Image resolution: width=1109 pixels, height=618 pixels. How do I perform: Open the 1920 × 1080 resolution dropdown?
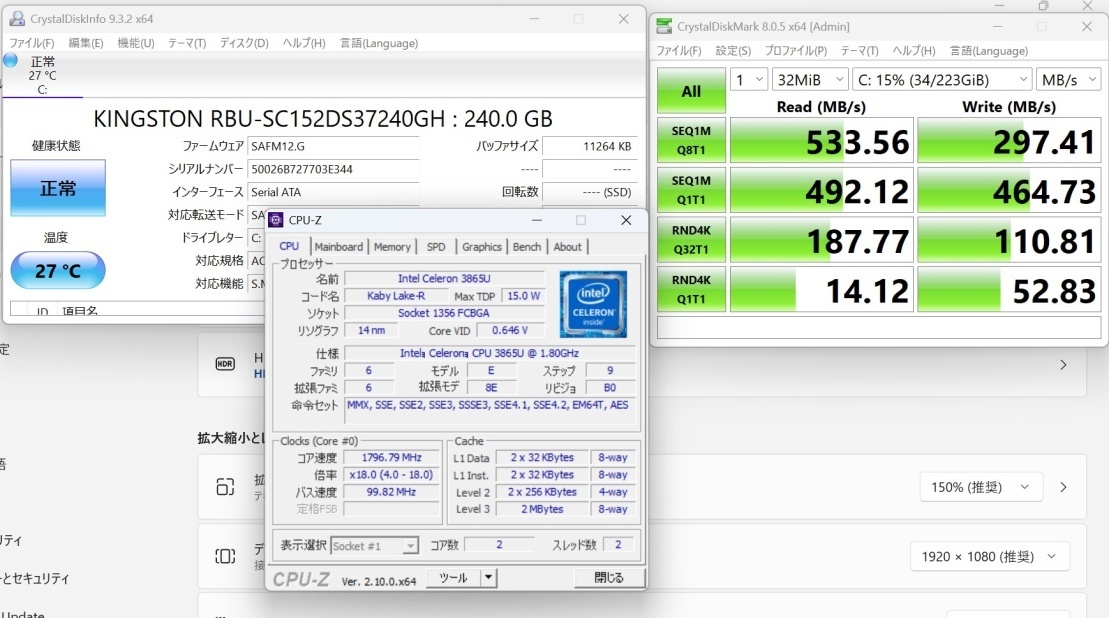point(989,556)
